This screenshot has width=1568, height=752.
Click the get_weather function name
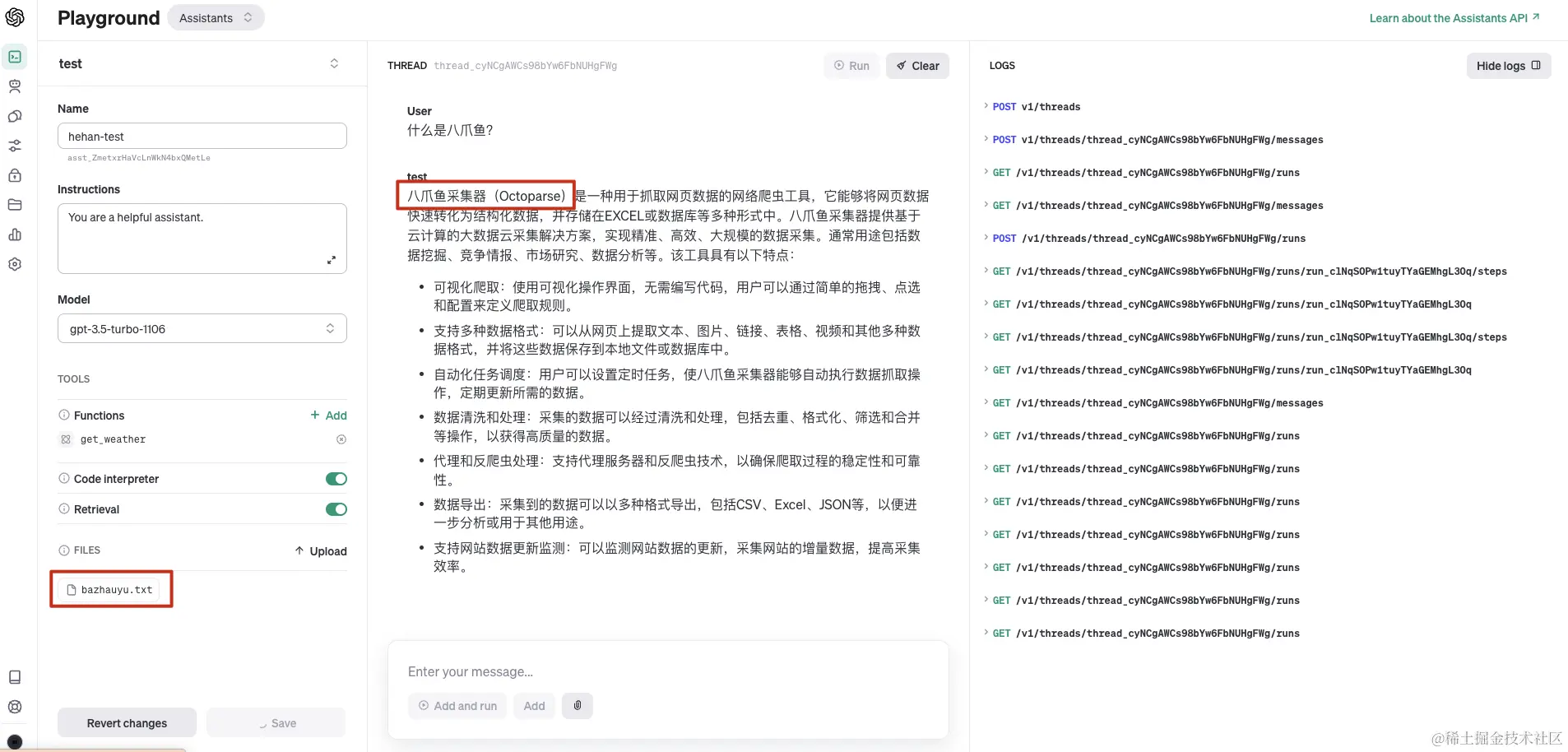(x=113, y=439)
